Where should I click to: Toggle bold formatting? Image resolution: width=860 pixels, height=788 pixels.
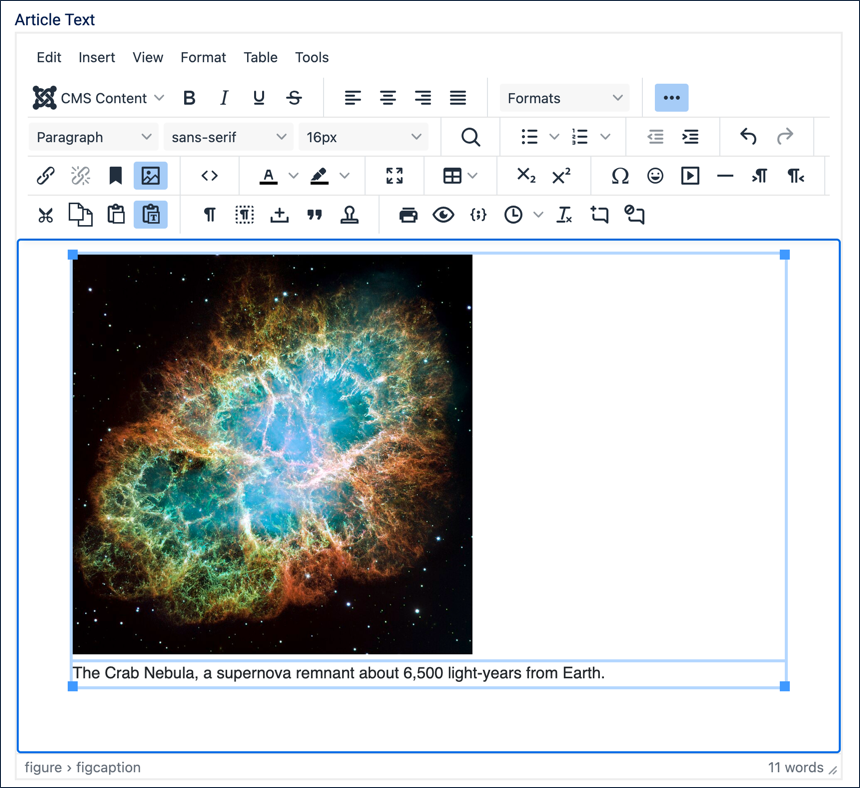coord(189,98)
